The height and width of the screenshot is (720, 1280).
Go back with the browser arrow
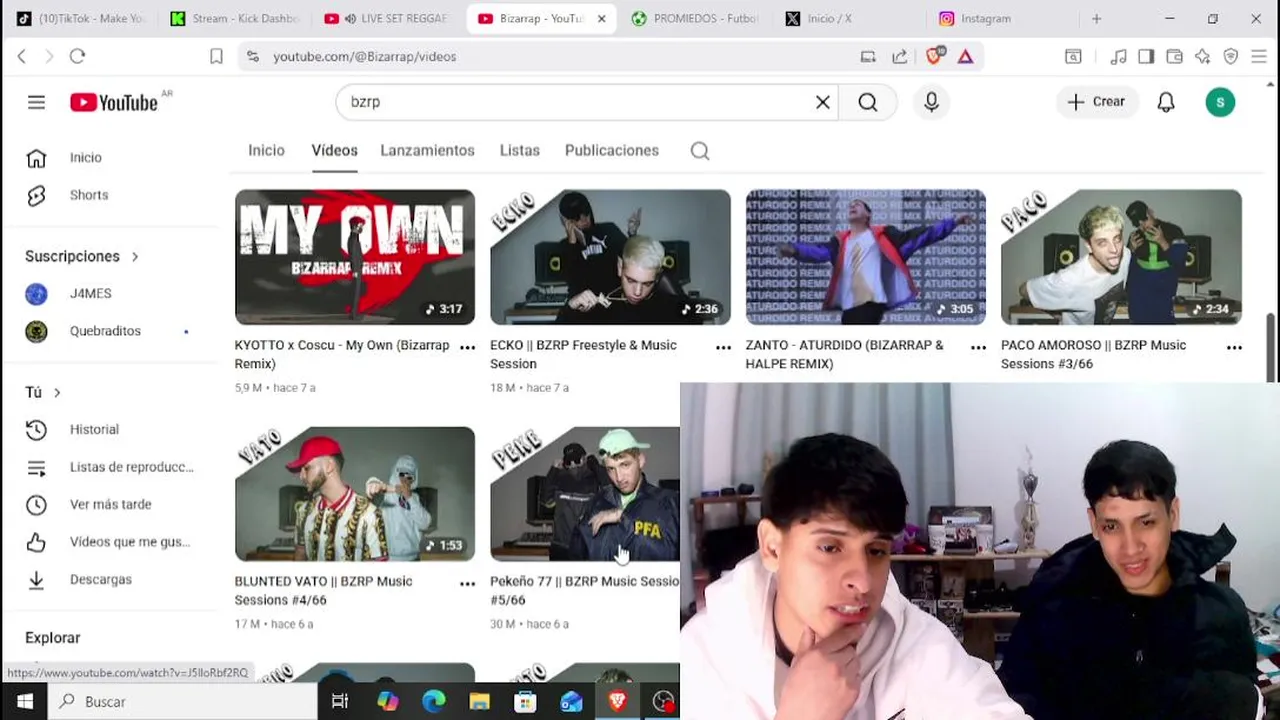pyautogui.click(x=21, y=57)
